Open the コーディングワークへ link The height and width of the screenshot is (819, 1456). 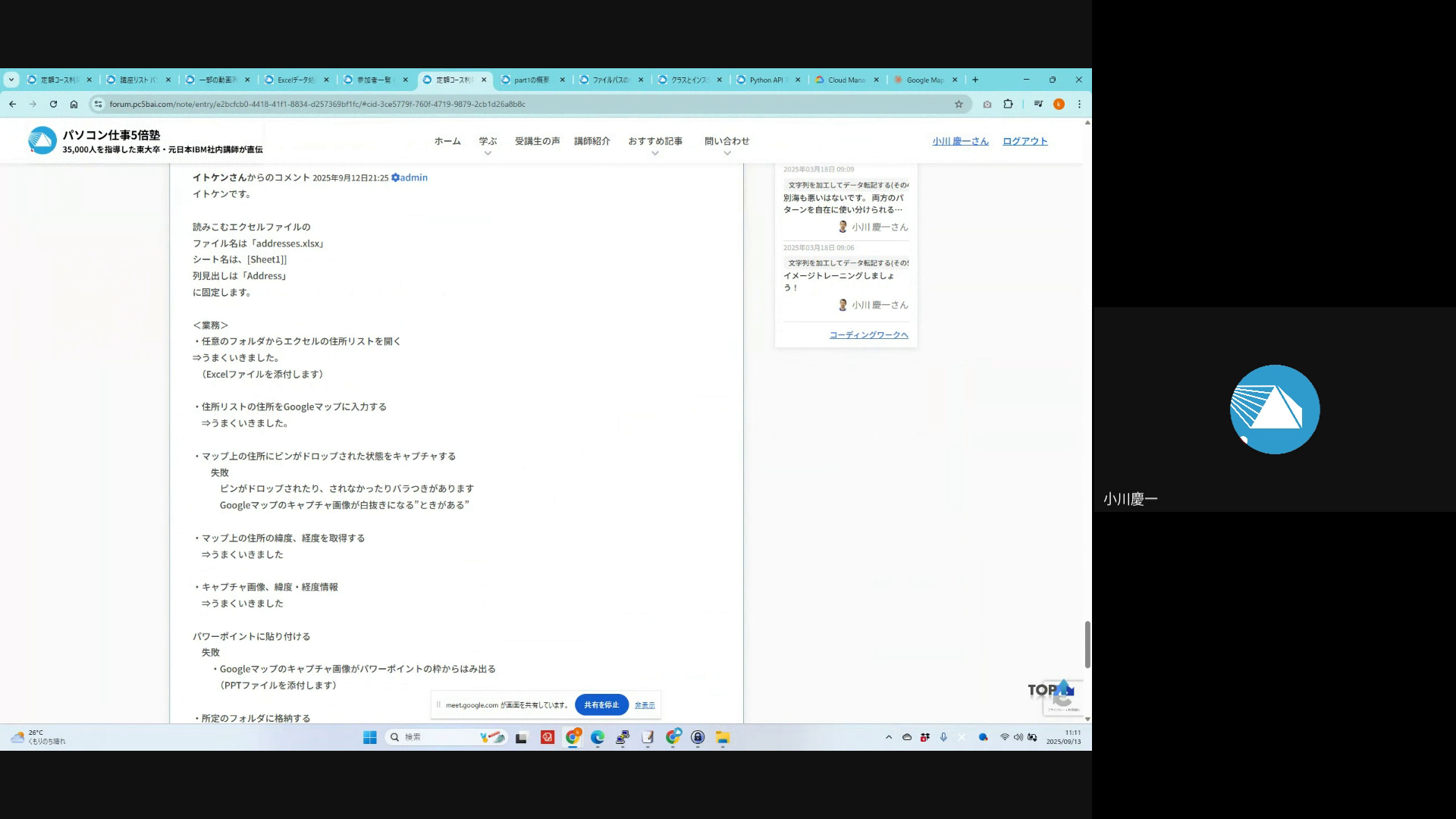pos(868,335)
